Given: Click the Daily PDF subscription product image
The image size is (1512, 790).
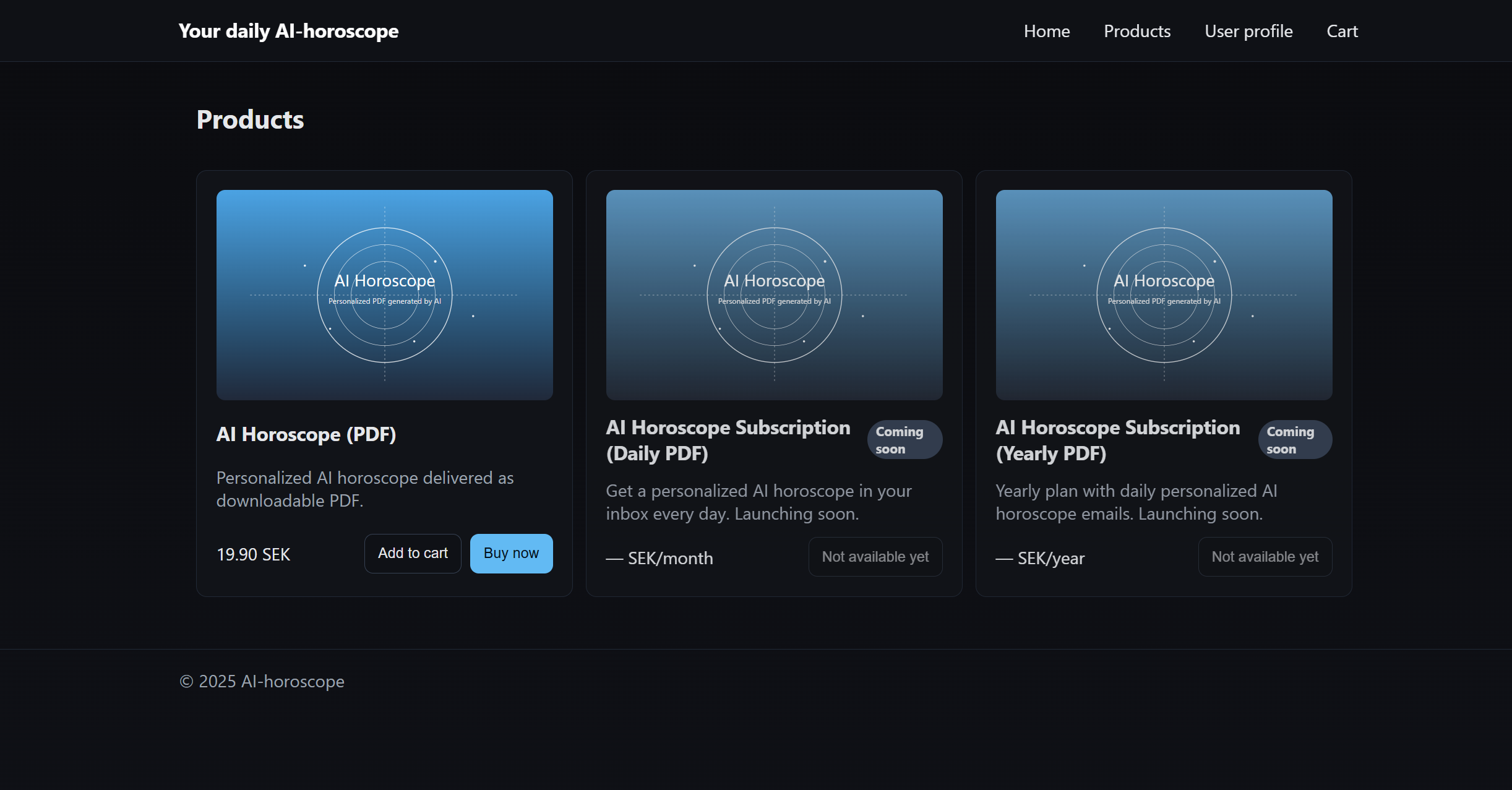Looking at the screenshot, I should tap(774, 294).
